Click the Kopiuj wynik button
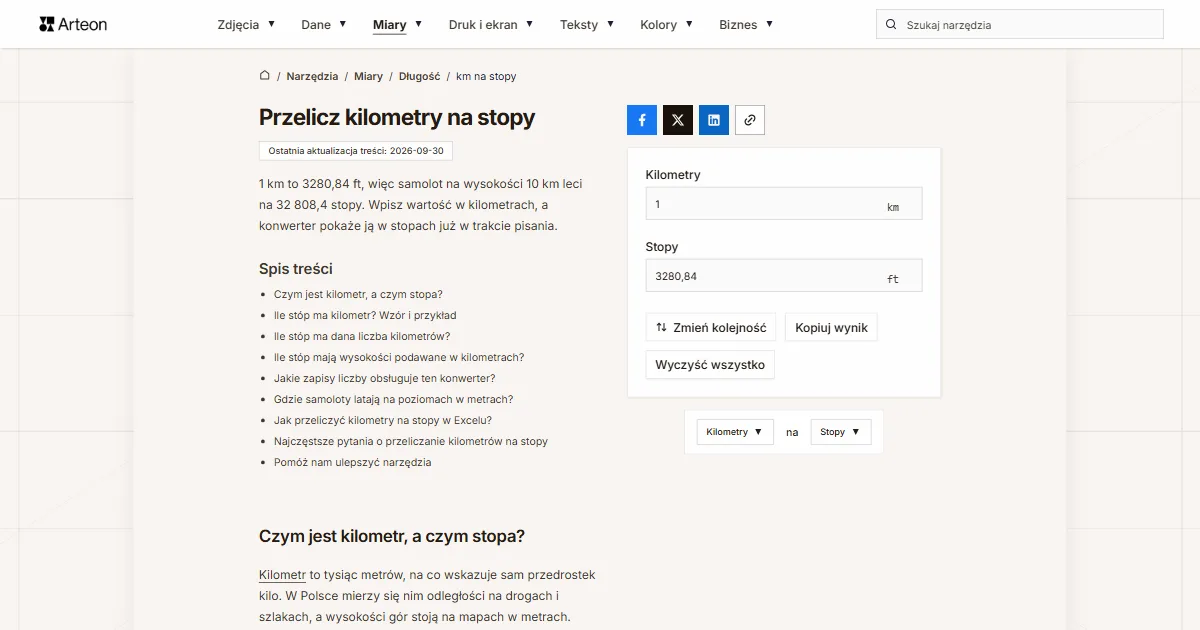Image resolution: width=1200 pixels, height=630 pixels. 832,327
